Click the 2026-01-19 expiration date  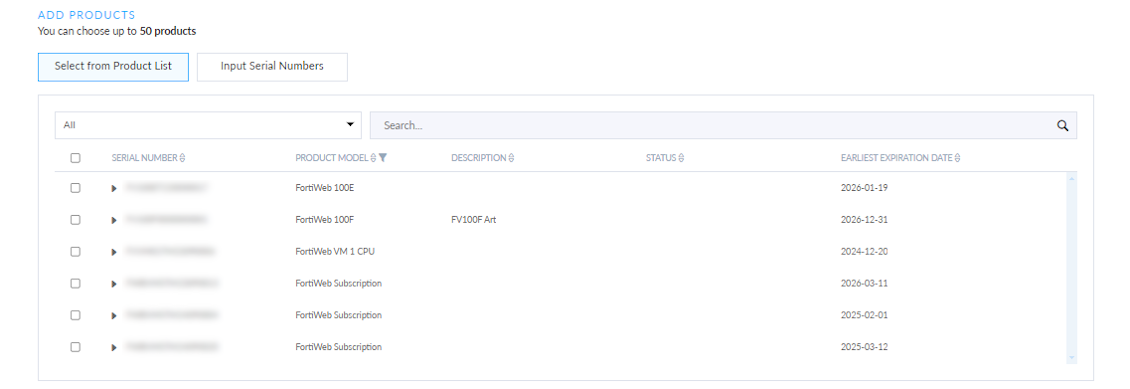[864, 187]
